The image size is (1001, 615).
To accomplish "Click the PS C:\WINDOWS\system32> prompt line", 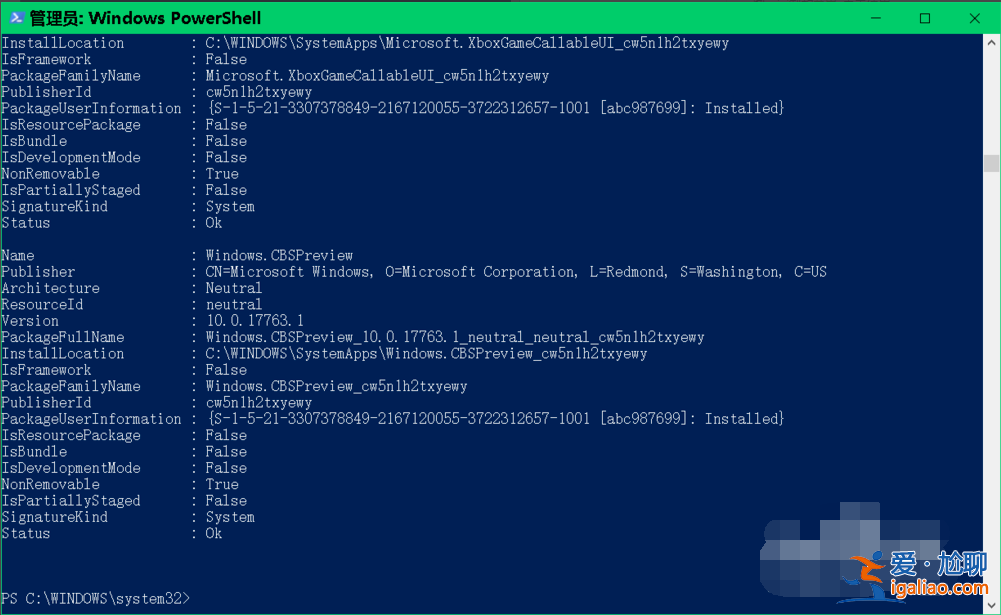I will 95,598.
